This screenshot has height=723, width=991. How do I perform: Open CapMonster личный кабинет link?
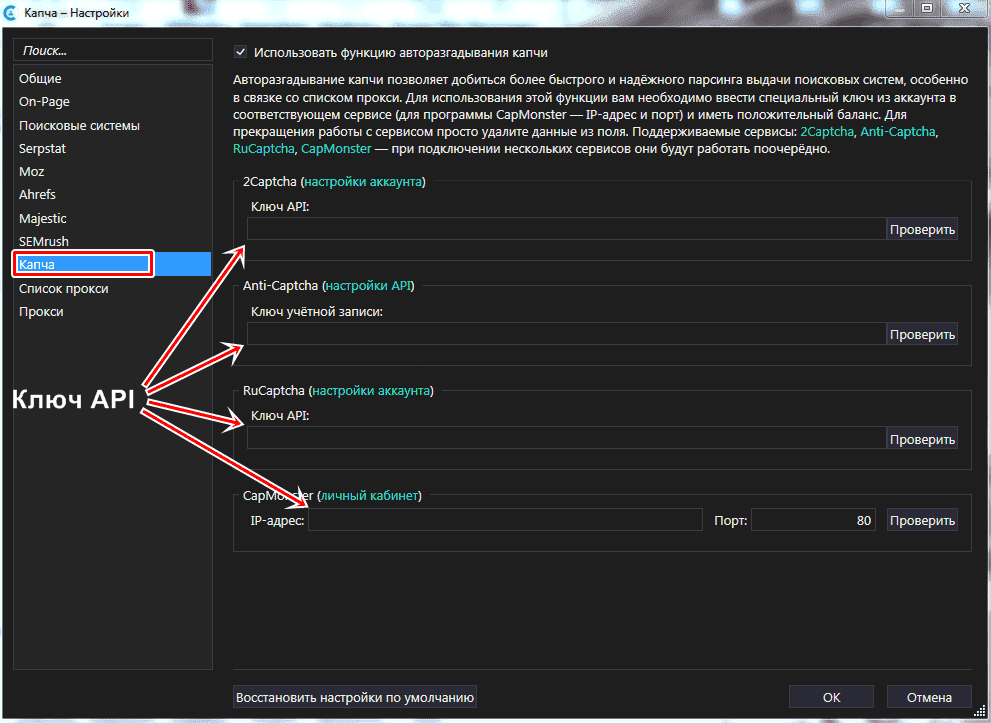click(369, 495)
